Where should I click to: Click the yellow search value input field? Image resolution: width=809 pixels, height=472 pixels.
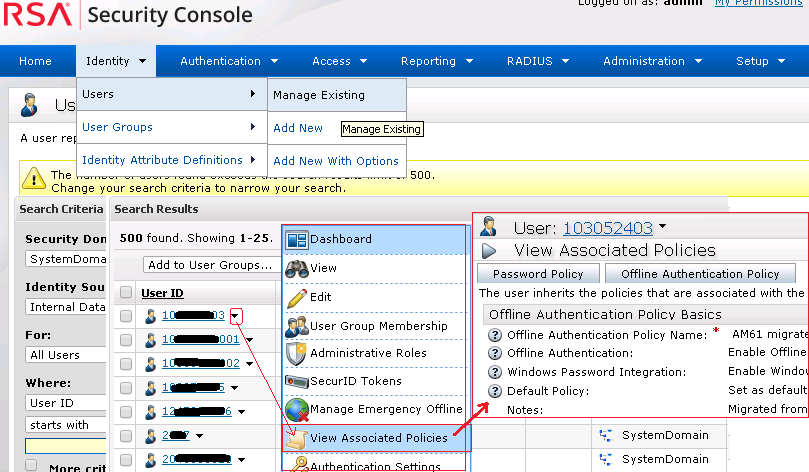[63, 445]
